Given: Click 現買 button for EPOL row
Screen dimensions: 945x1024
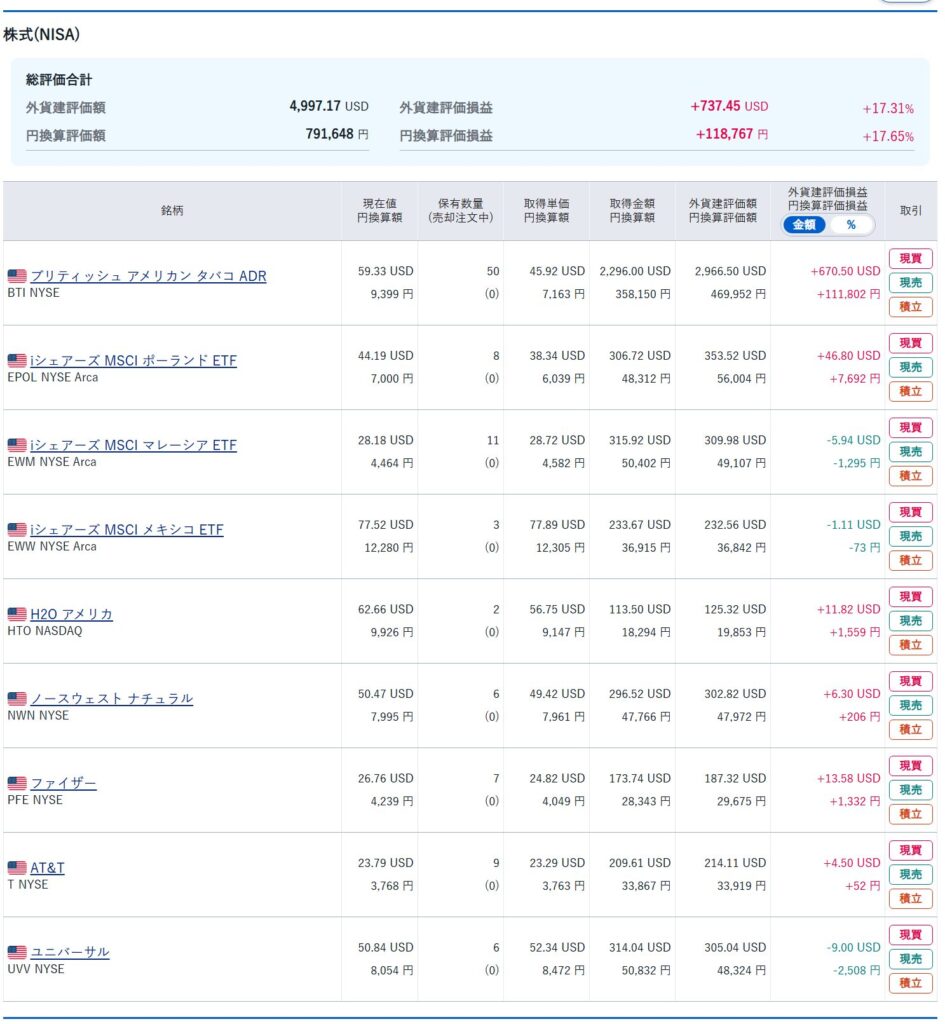Looking at the screenshot, I should (910, 343).
